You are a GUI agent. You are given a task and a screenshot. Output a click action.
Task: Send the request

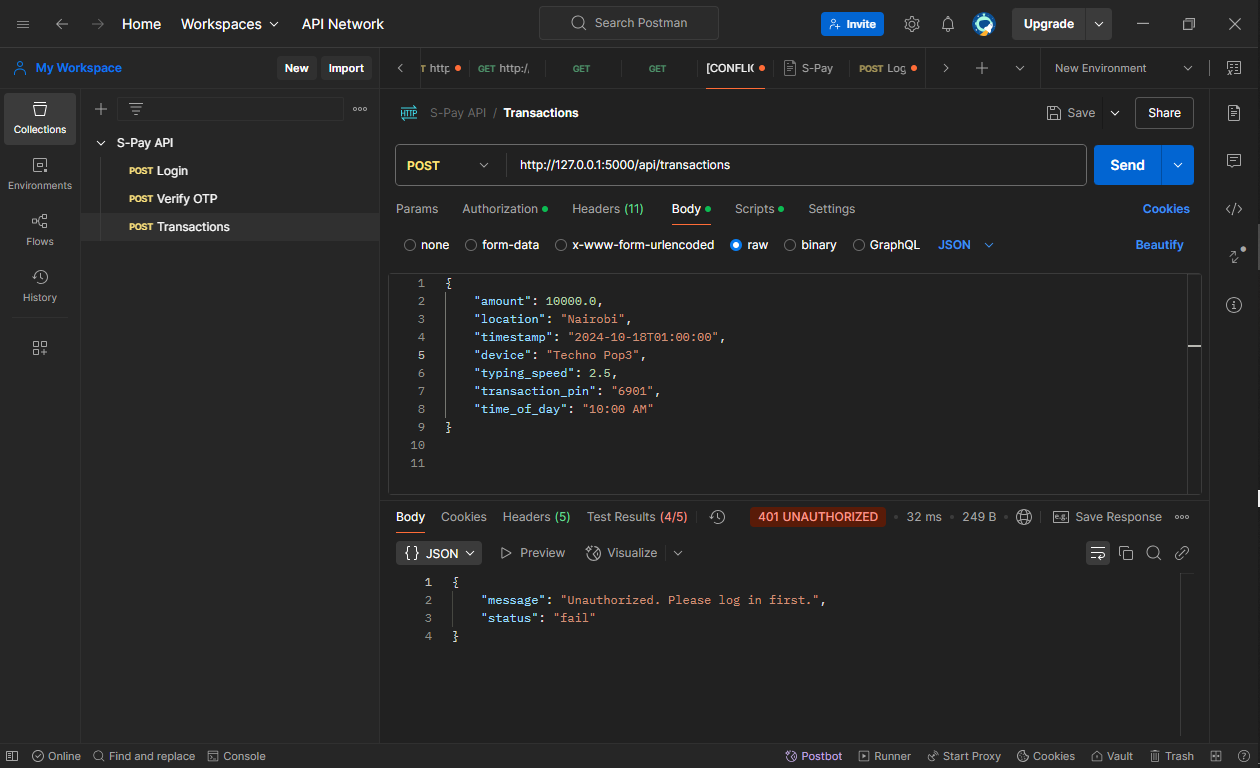[x=1127, y=165]
